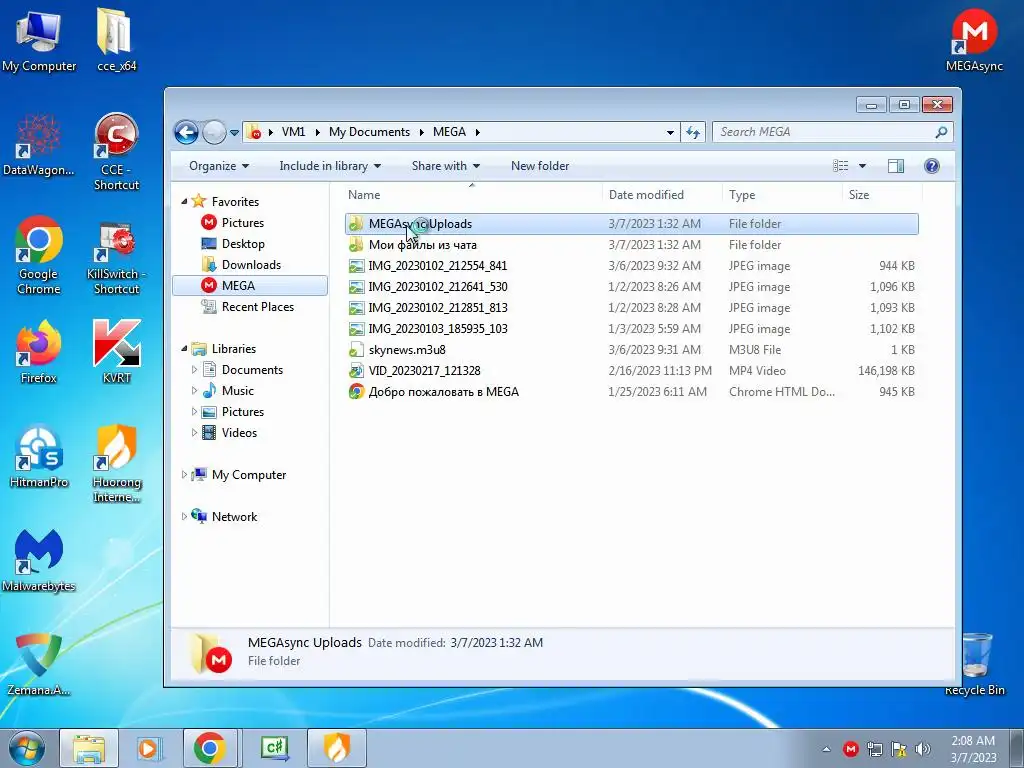Collapse the Libraries tree section
The image size is (1024, 768).
pyautogui.click(x=184, y=349)
